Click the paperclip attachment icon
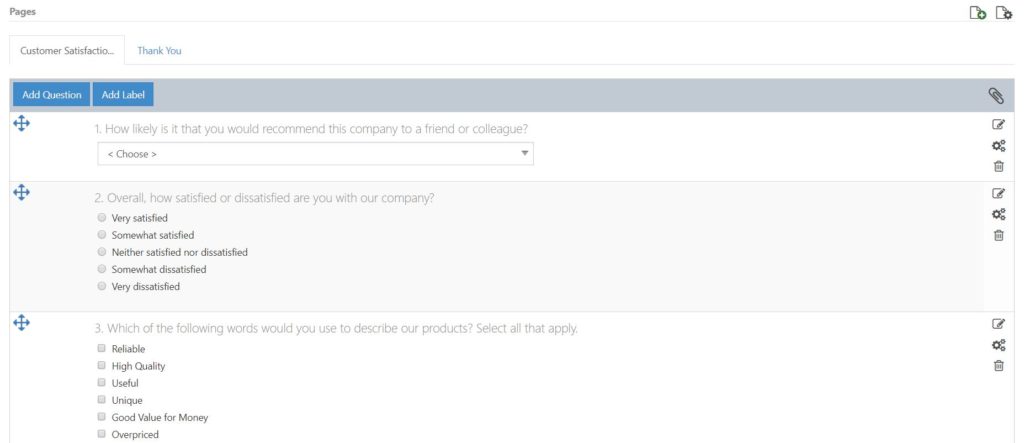 [996, 96]
